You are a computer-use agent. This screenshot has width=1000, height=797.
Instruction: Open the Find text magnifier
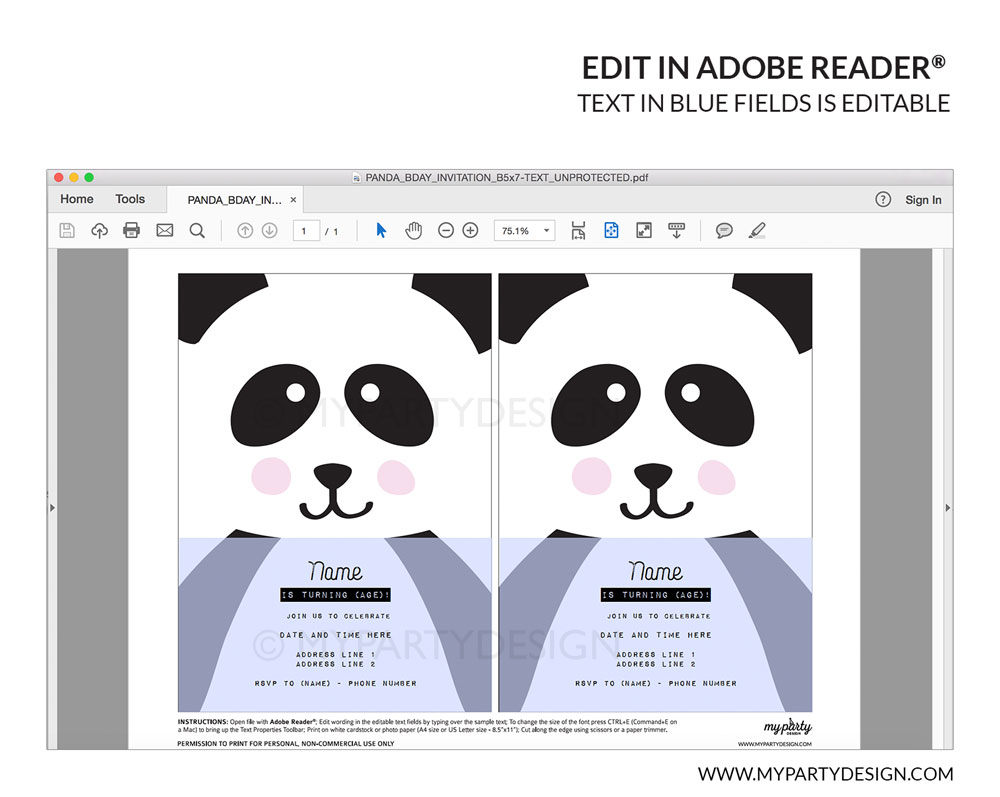click(x=197, y=231)
